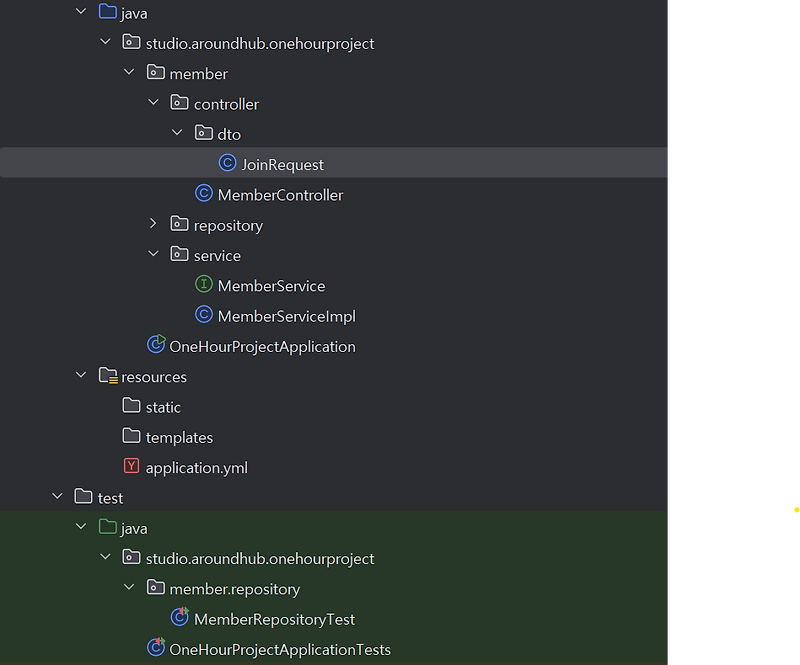
Task: Open OneHourProjectApplication main class
Action: (262, 347)
